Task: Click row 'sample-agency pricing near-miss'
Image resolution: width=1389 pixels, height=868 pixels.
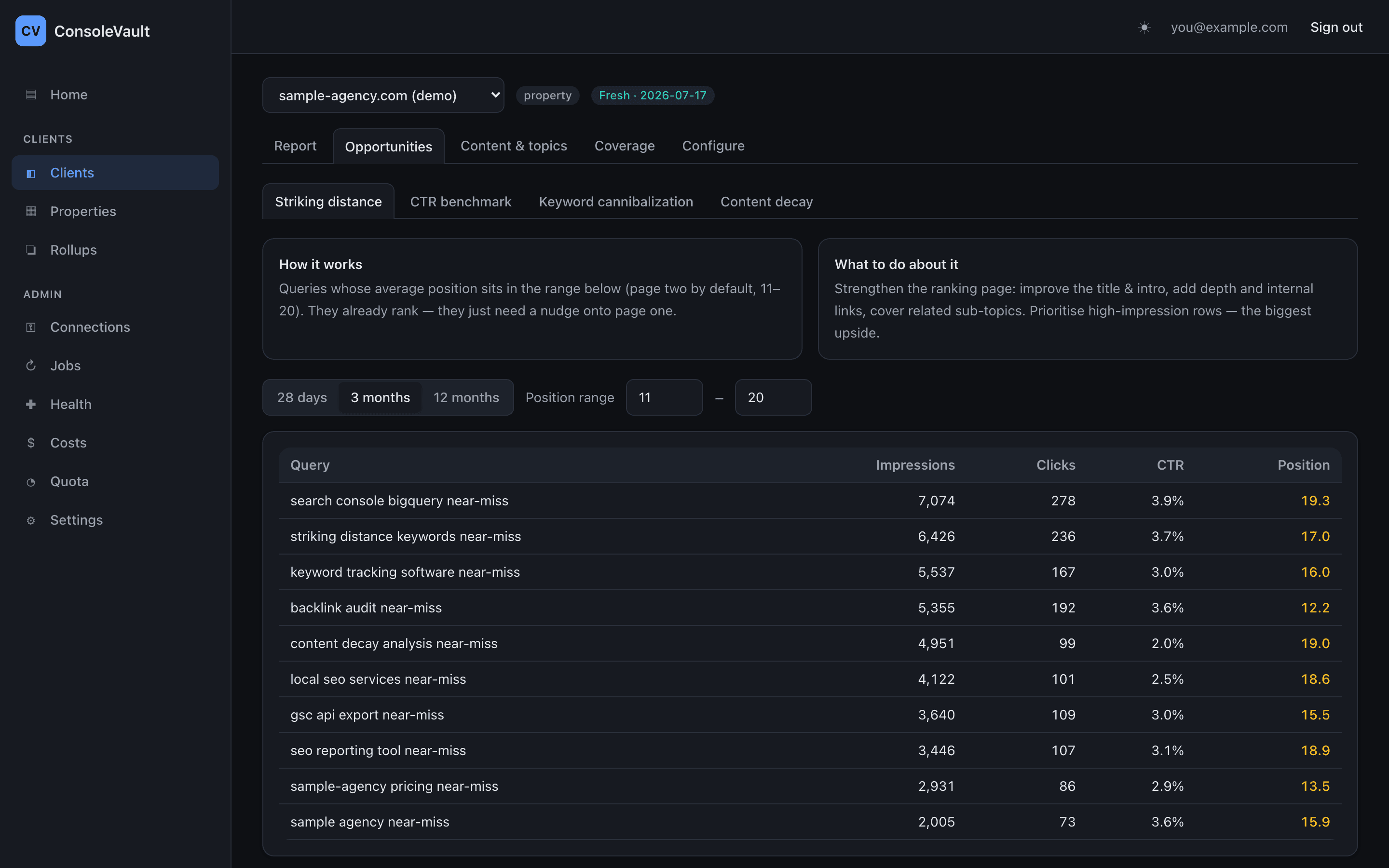Action: click(x=810, y=786)
